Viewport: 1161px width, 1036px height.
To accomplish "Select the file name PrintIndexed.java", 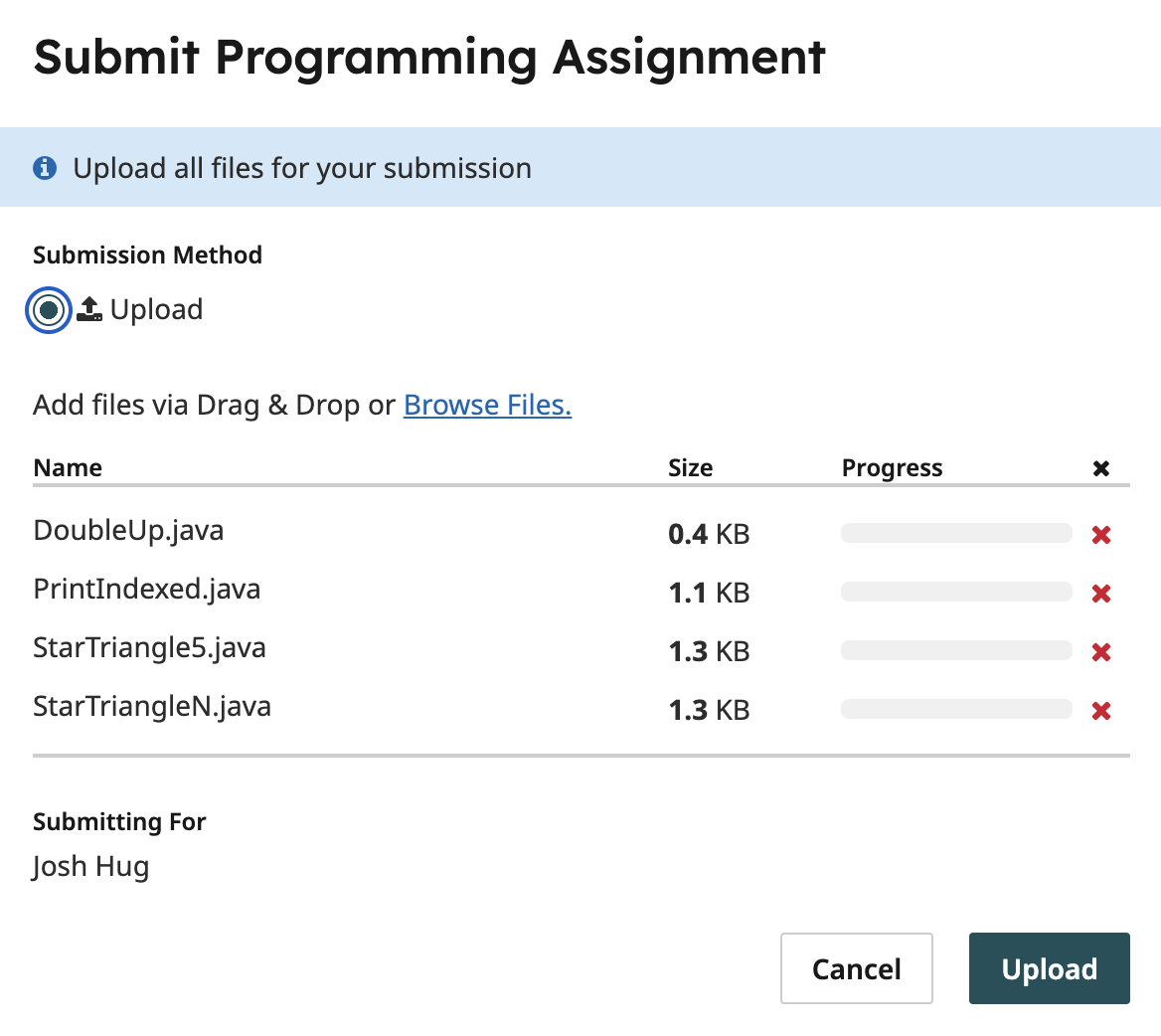I will tap(146, 589).
